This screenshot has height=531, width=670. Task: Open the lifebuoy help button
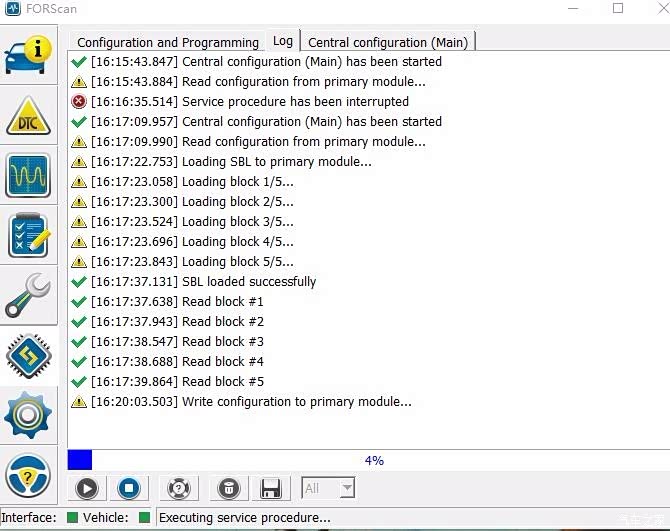tap(179, 488)
